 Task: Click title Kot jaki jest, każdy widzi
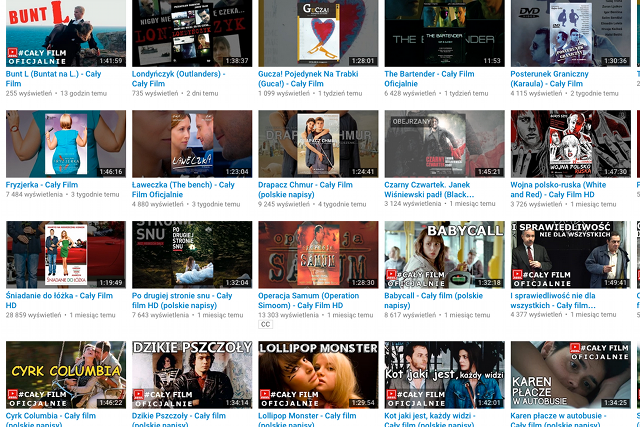click(429, 420)
